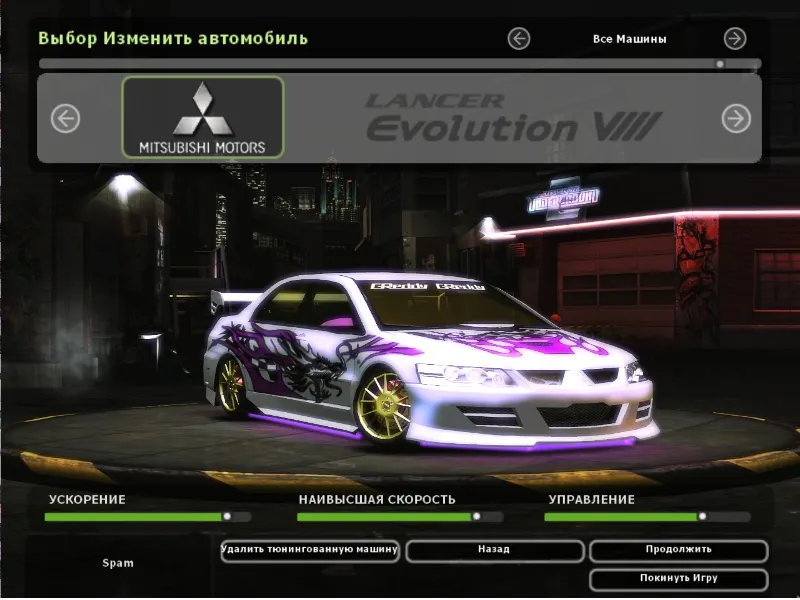This screenshot has width=800, height=600.
Task: Click the Наивысшая скорость stat bar knob
Action: [477, 516]
